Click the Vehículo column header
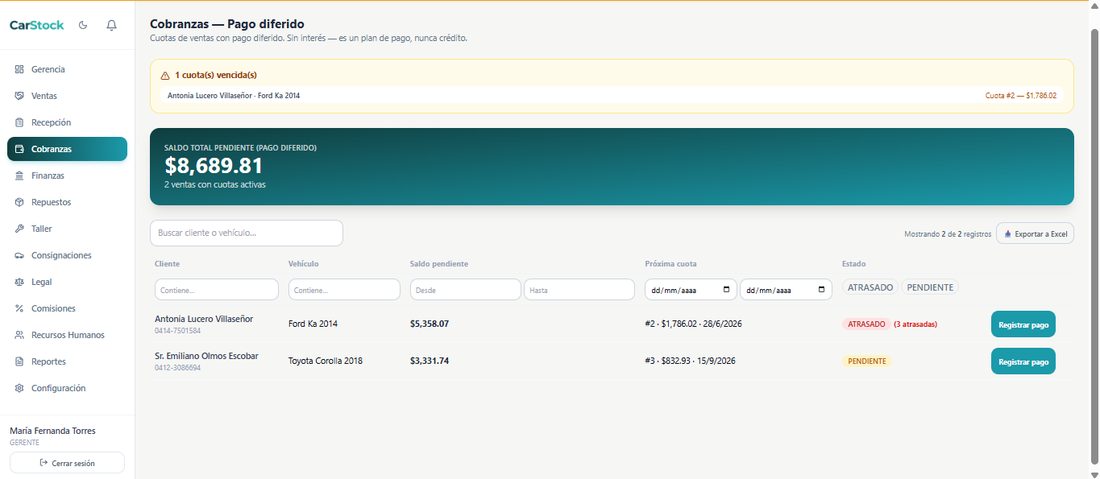 pyautogui.click(x=304, y=264)
